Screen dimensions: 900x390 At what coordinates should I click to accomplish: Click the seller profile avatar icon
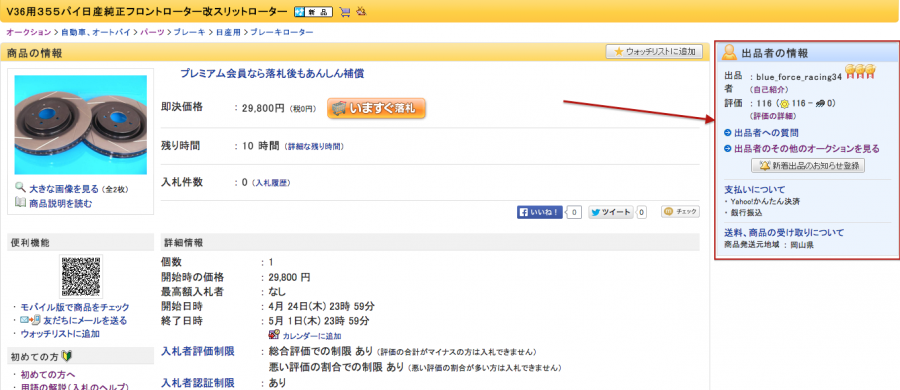coord(730,52)
